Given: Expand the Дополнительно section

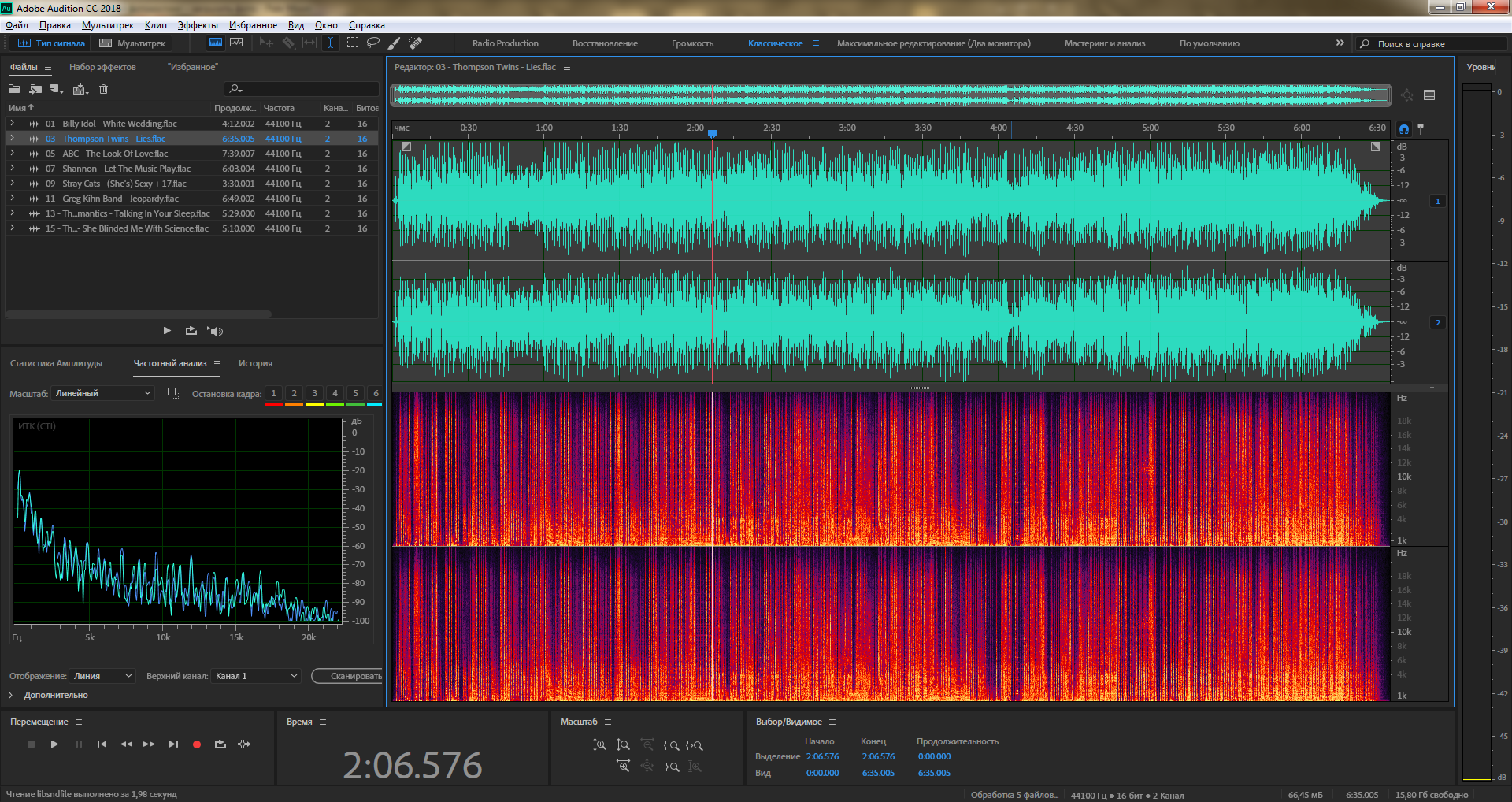Looking at the screenshot, I should click(11, 695).
